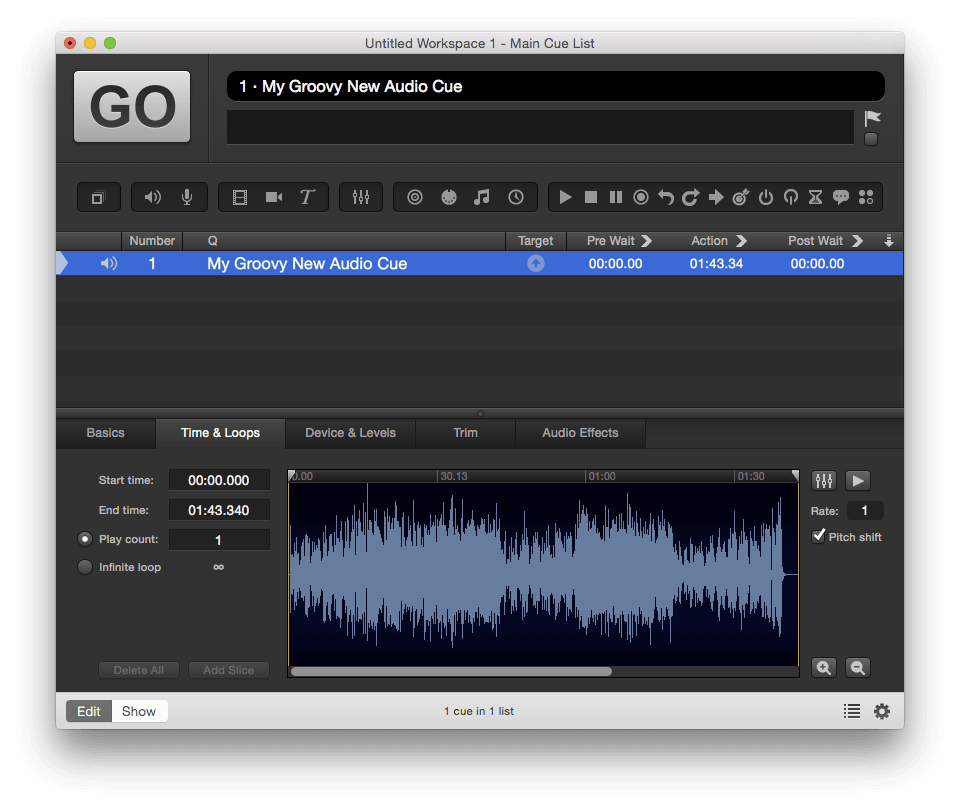Tick the flag checkbox below the flag icon
960x809 pixels.
click(x=871, y=139)
